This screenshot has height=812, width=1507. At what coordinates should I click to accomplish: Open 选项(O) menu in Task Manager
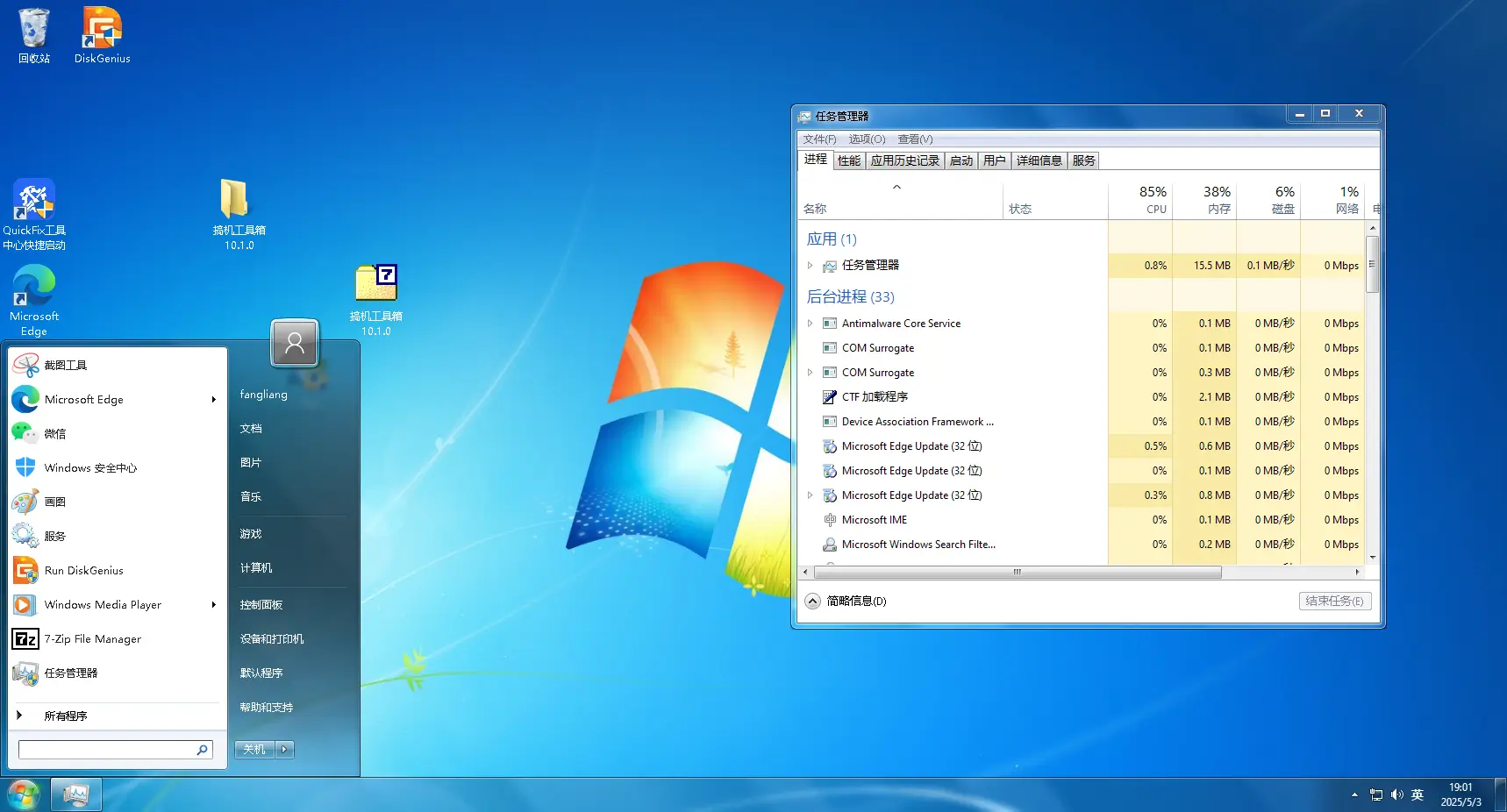(867, 139)
